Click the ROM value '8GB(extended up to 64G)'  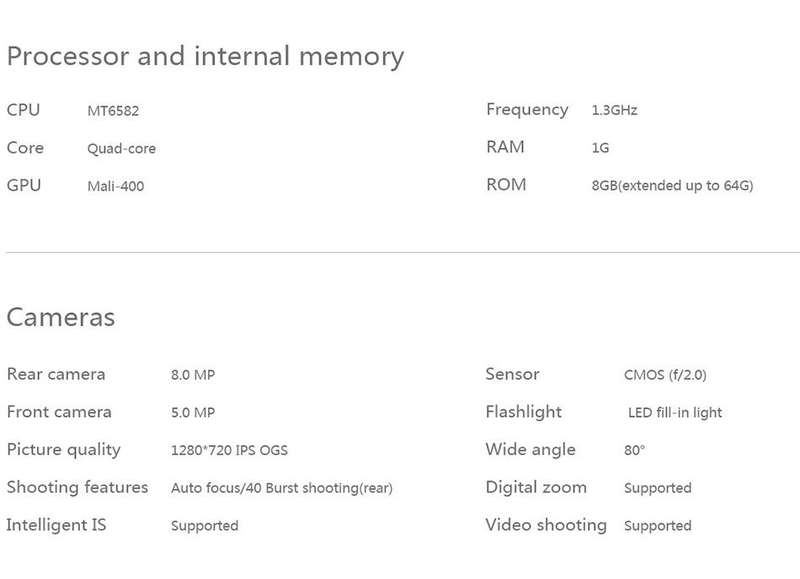[672, 185]
